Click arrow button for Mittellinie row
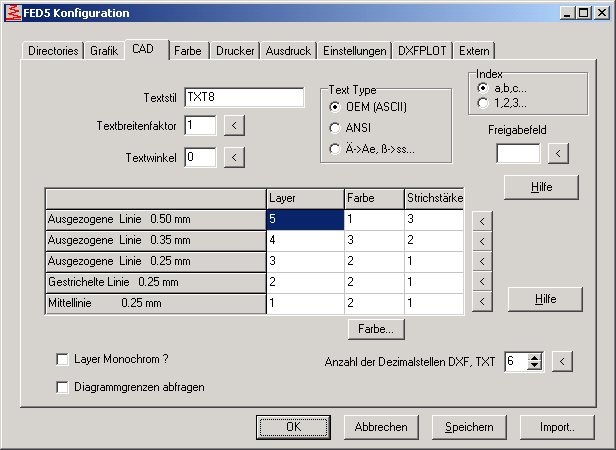The image size is (616, 450). click(482, 302)
